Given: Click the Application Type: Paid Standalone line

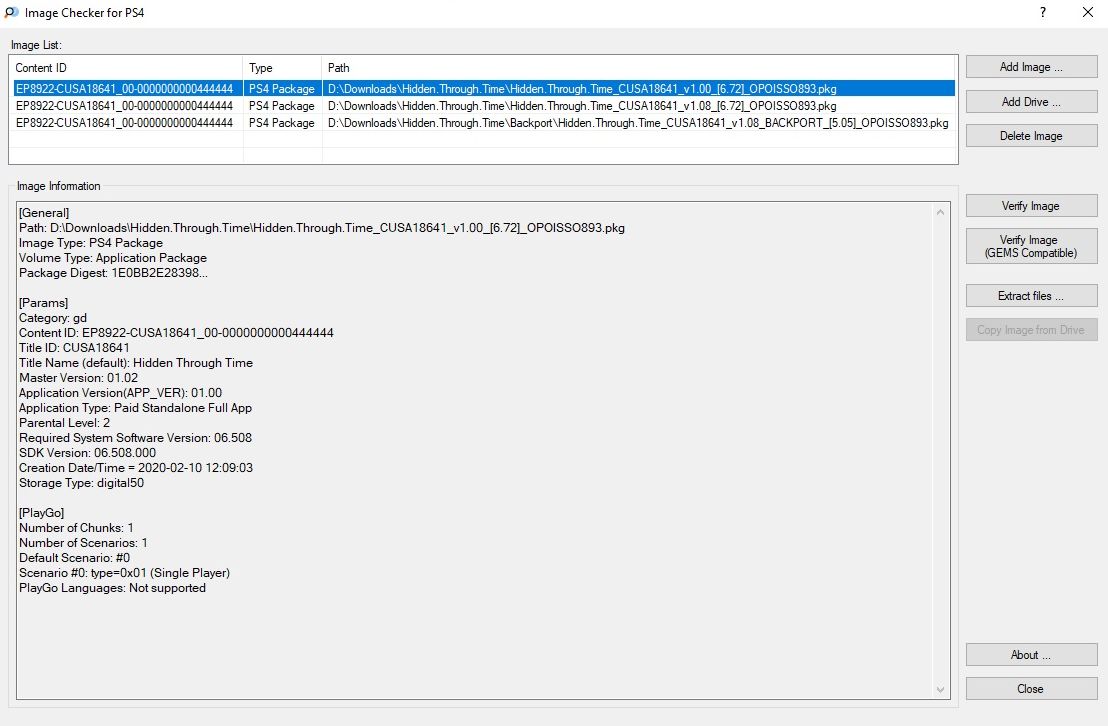Looking at the screenshot, I should (x=135, y=408).
